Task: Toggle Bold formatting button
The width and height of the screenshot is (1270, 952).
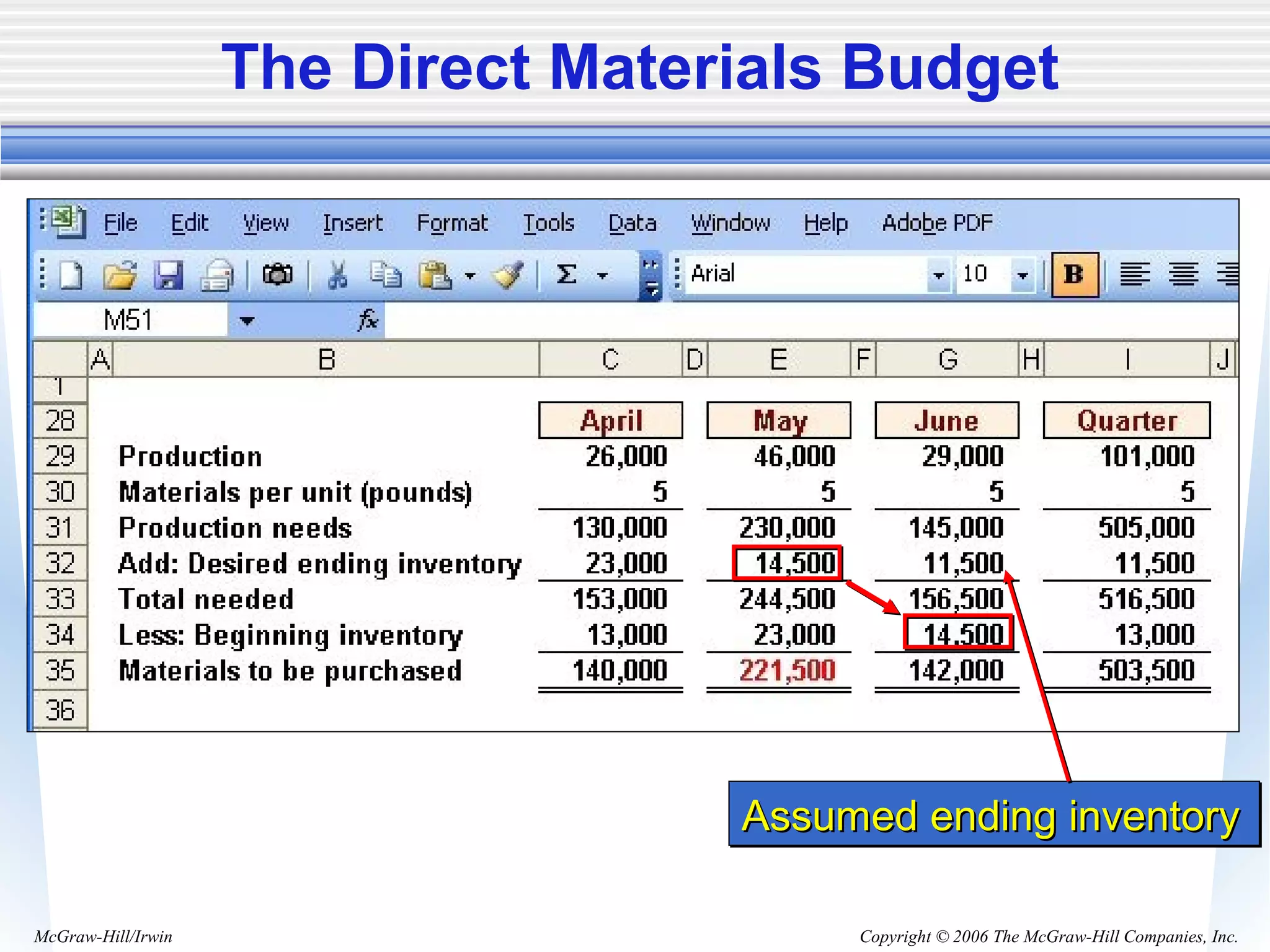Action: [x=1075, y=275]
